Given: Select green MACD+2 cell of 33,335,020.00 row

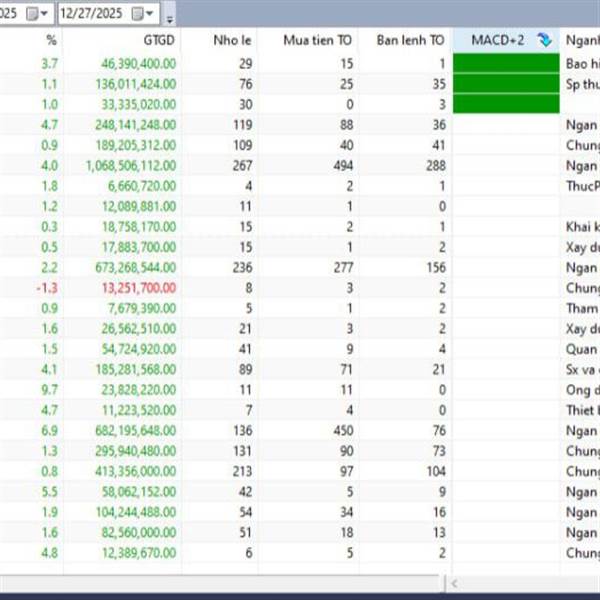Looking at the screenshot, I should point(506,104).
